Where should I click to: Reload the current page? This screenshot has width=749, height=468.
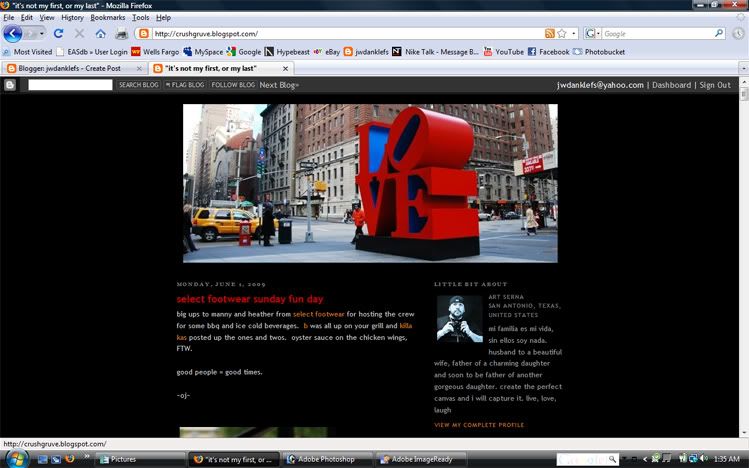point(58,33)
